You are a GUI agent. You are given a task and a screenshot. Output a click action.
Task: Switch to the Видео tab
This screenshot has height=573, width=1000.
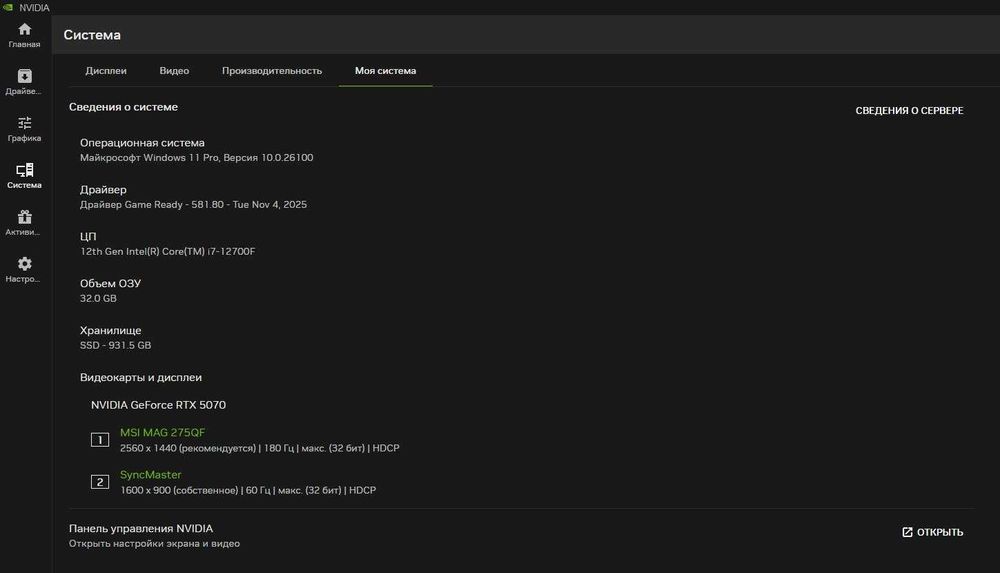174,71
